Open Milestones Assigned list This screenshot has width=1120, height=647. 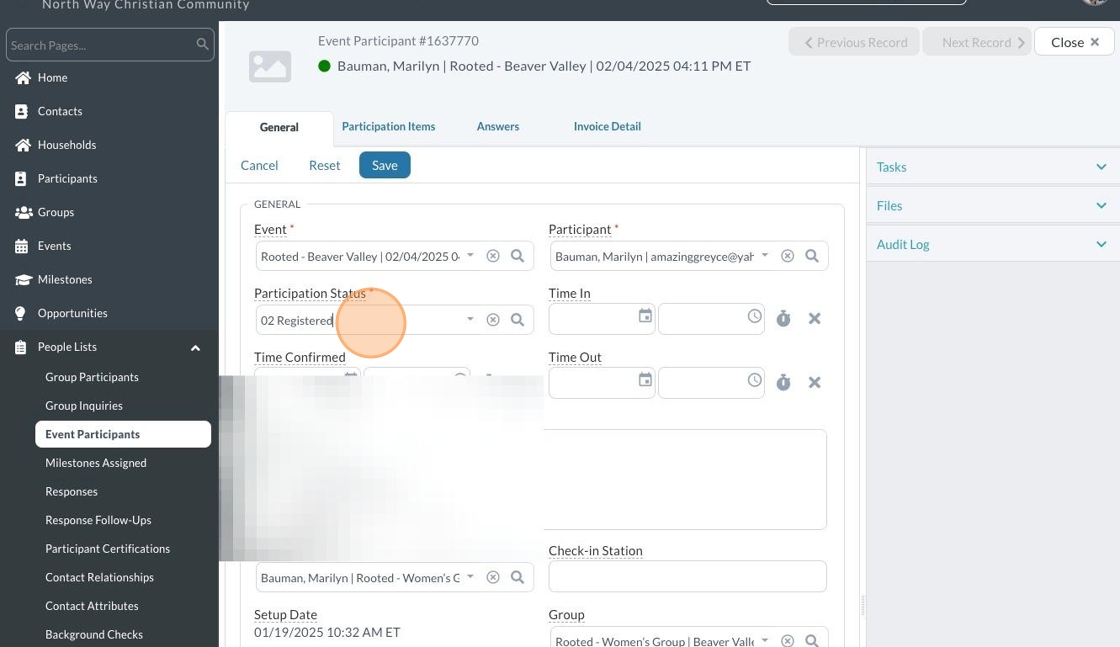(96, 463)
